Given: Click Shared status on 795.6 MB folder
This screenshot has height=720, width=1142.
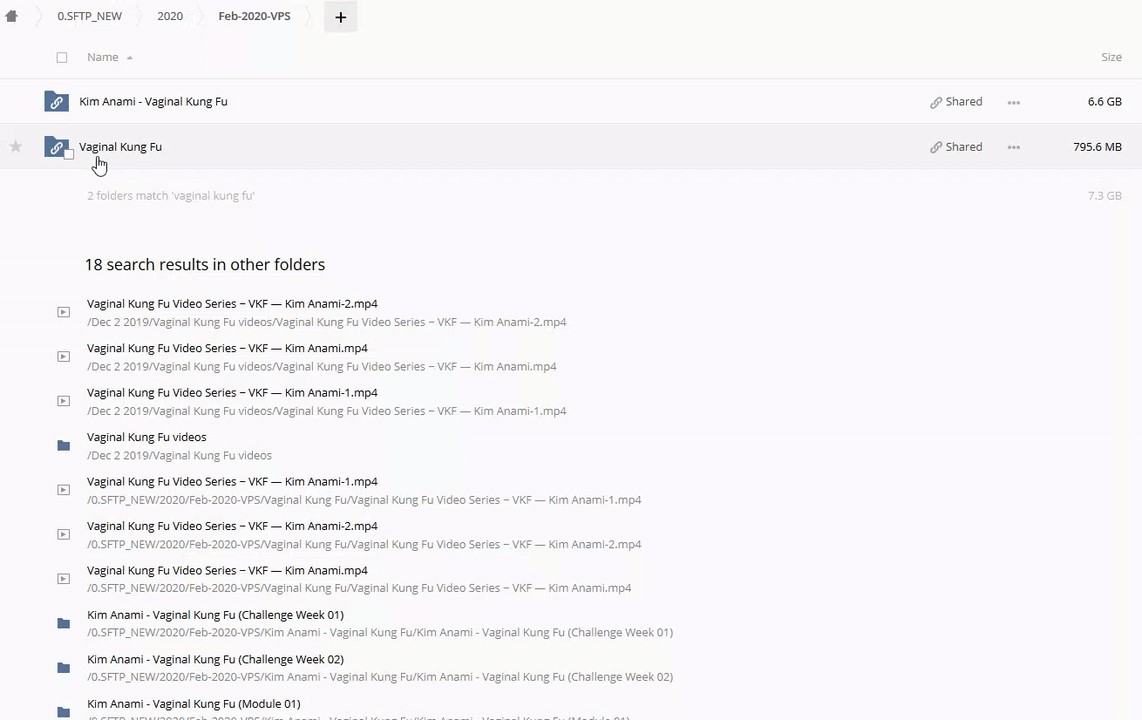Looking at the screenshot, I should click(956, 147).
